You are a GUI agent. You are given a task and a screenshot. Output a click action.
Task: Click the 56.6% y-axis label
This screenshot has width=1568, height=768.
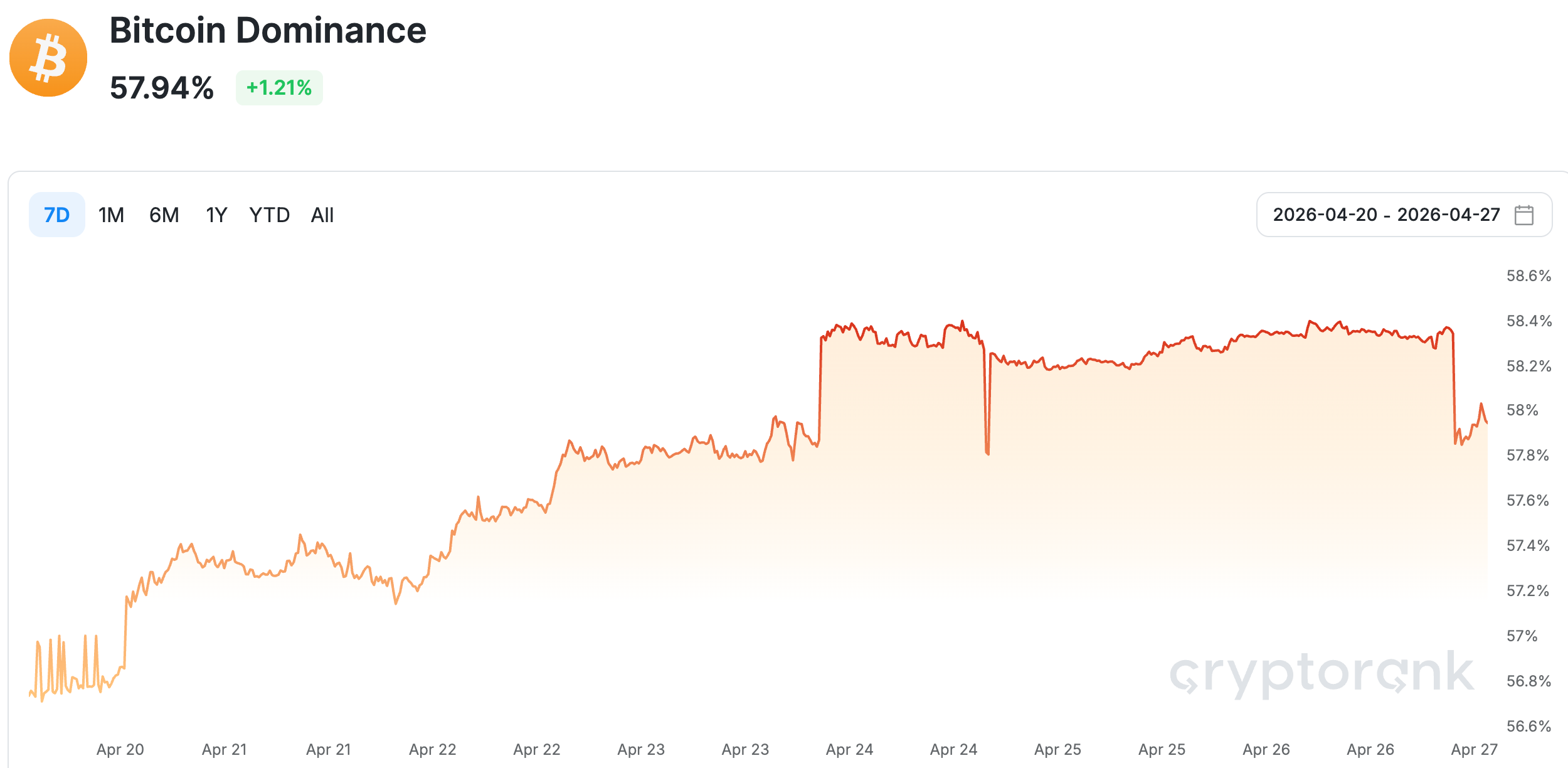click(x=1528, y=727)
